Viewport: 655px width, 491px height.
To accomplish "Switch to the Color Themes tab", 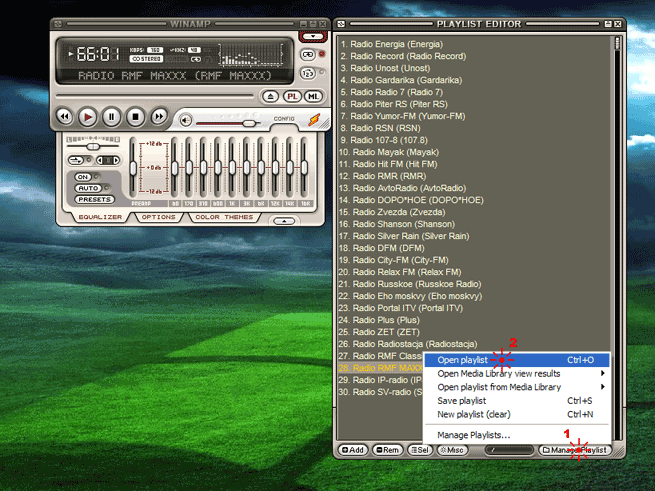I will click(224, 217).
